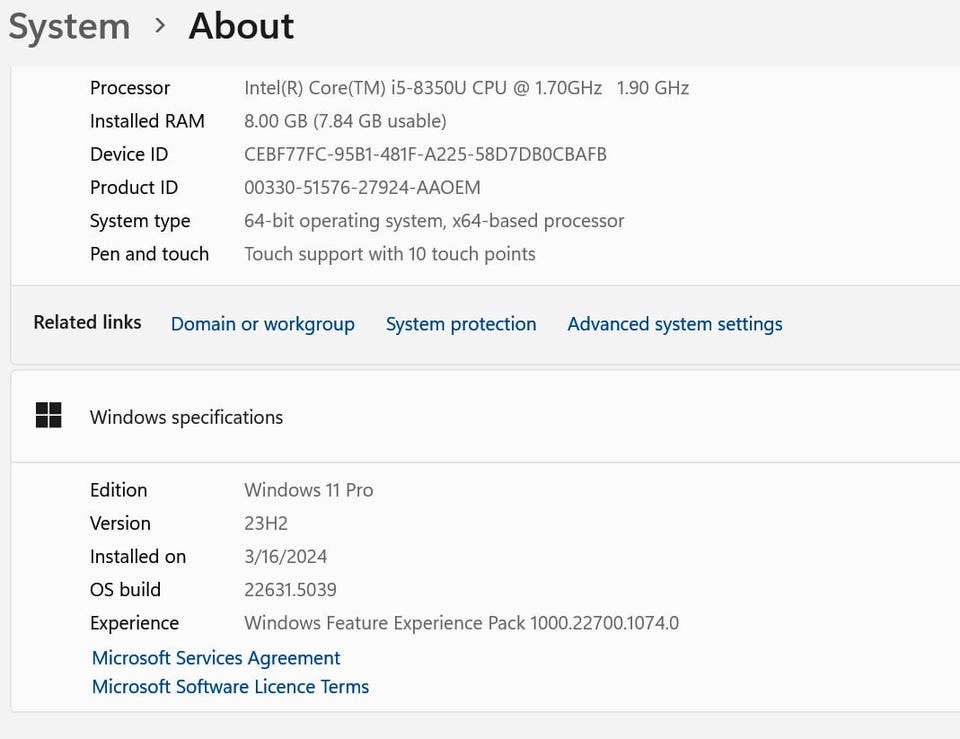Go back to System in the breadcrumb
Screen dimensions: 960x739
(69, 27)
